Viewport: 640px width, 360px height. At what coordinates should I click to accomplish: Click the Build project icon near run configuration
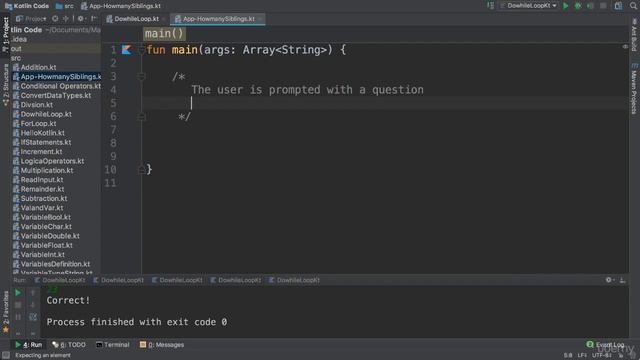pos(490,6)
